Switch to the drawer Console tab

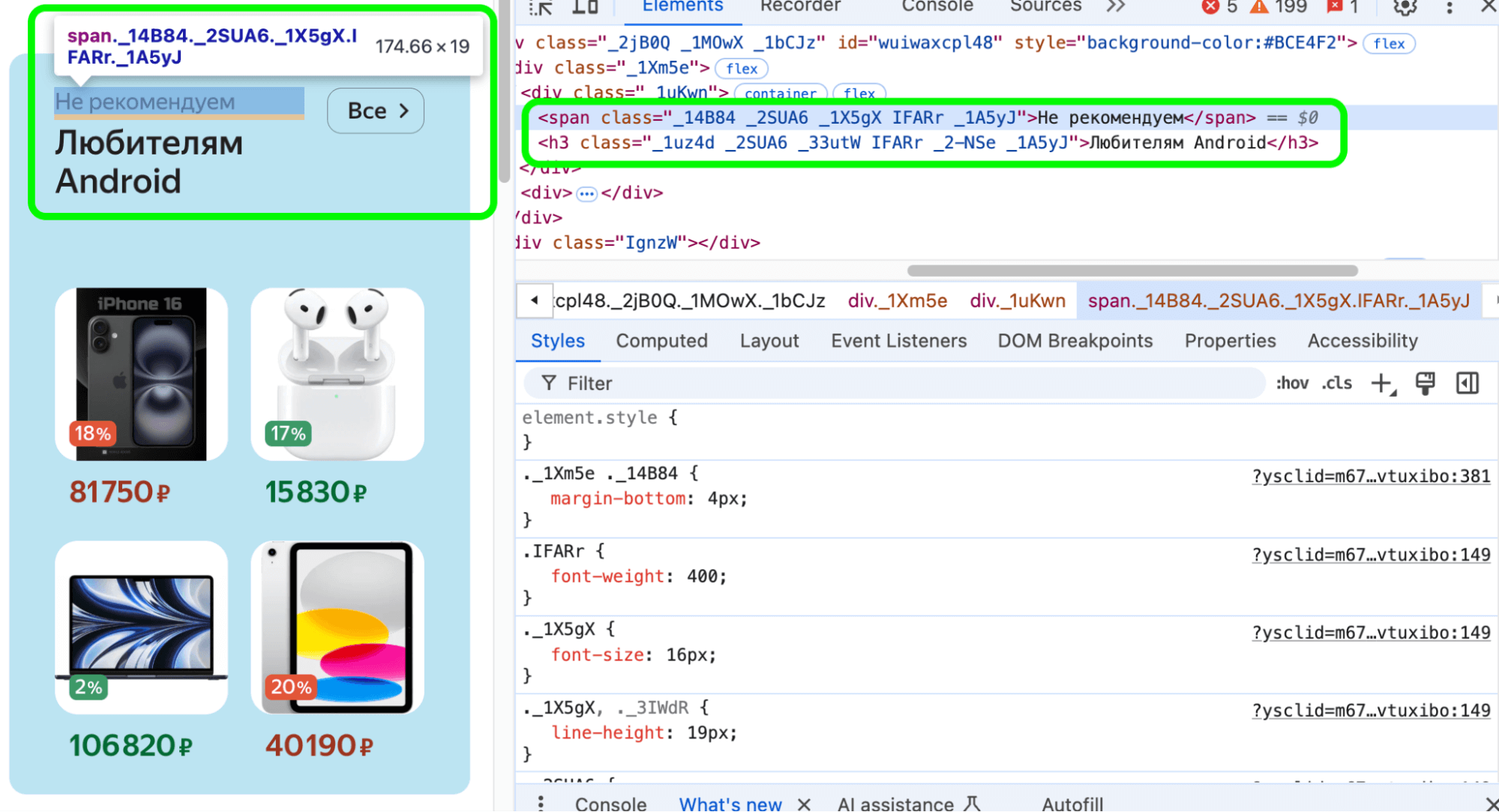pyautogui.click(x=610, y=804)
